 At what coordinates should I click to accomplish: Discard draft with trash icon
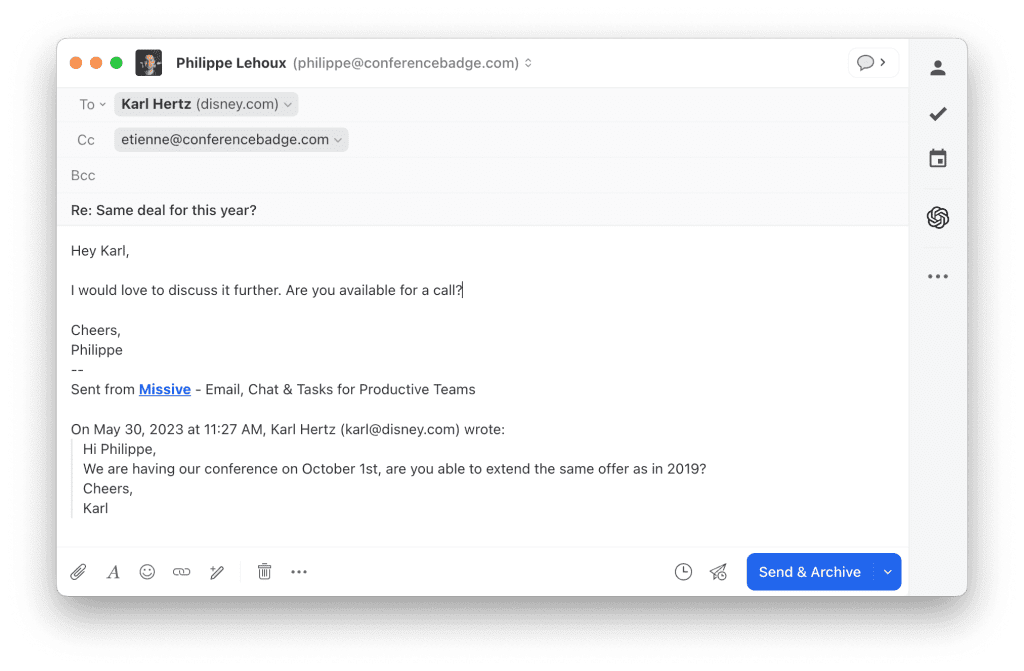264,572
